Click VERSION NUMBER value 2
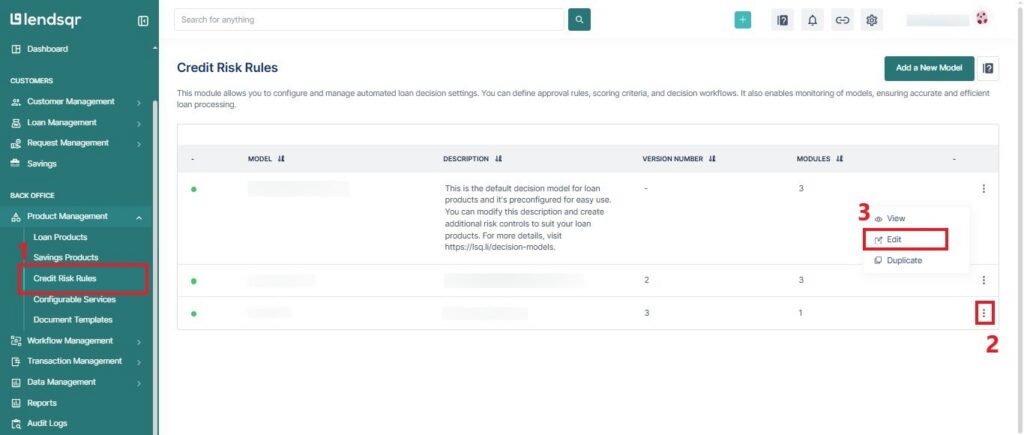 click(x=647, y=280)
